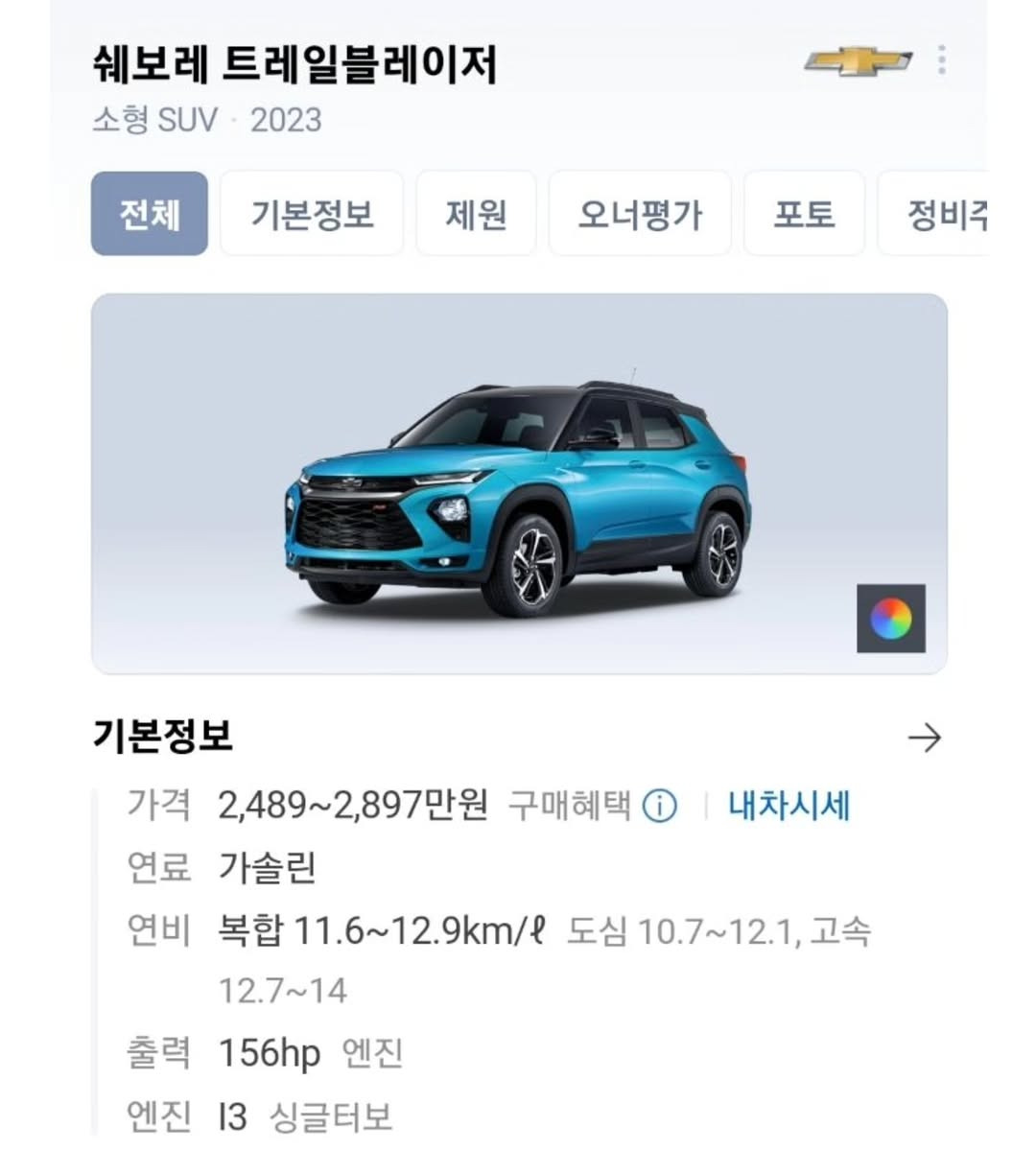The width and height of the screenshot is (1036, 1150).
Task: Click the 복합 11.6~12.9km/ℓ fuel economy
Action: pos(382,931)
